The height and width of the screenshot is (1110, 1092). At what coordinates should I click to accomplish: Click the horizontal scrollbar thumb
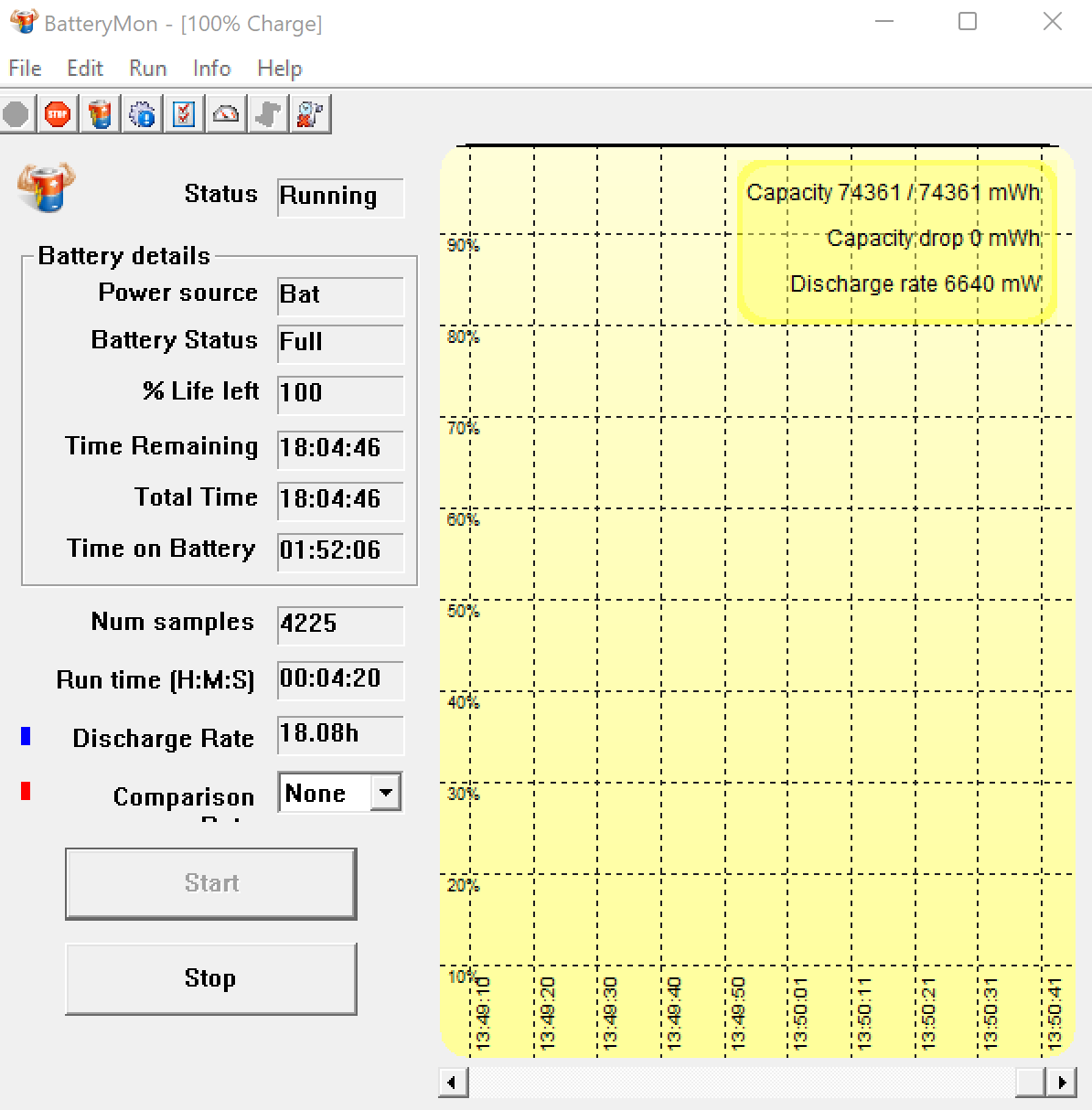(1031, 1083)
